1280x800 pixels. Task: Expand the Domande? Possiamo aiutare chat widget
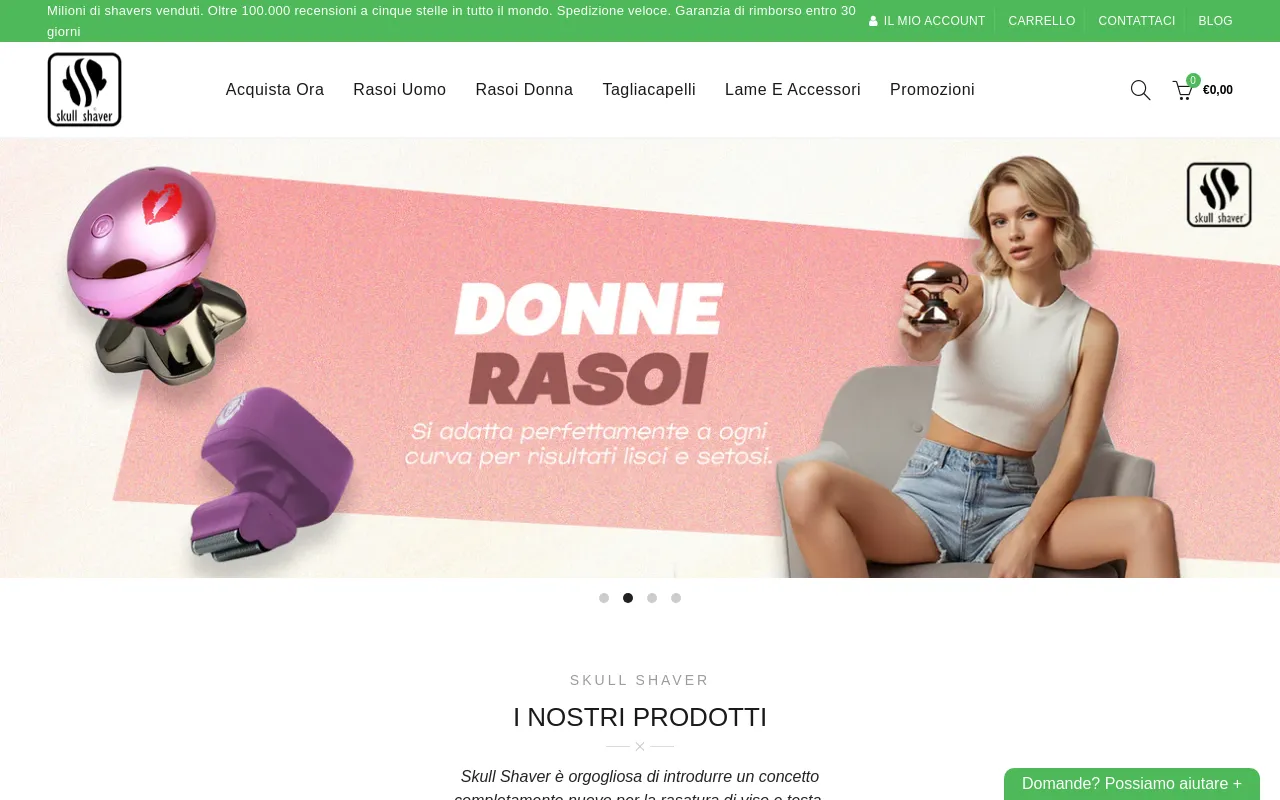coord(1132,784)
